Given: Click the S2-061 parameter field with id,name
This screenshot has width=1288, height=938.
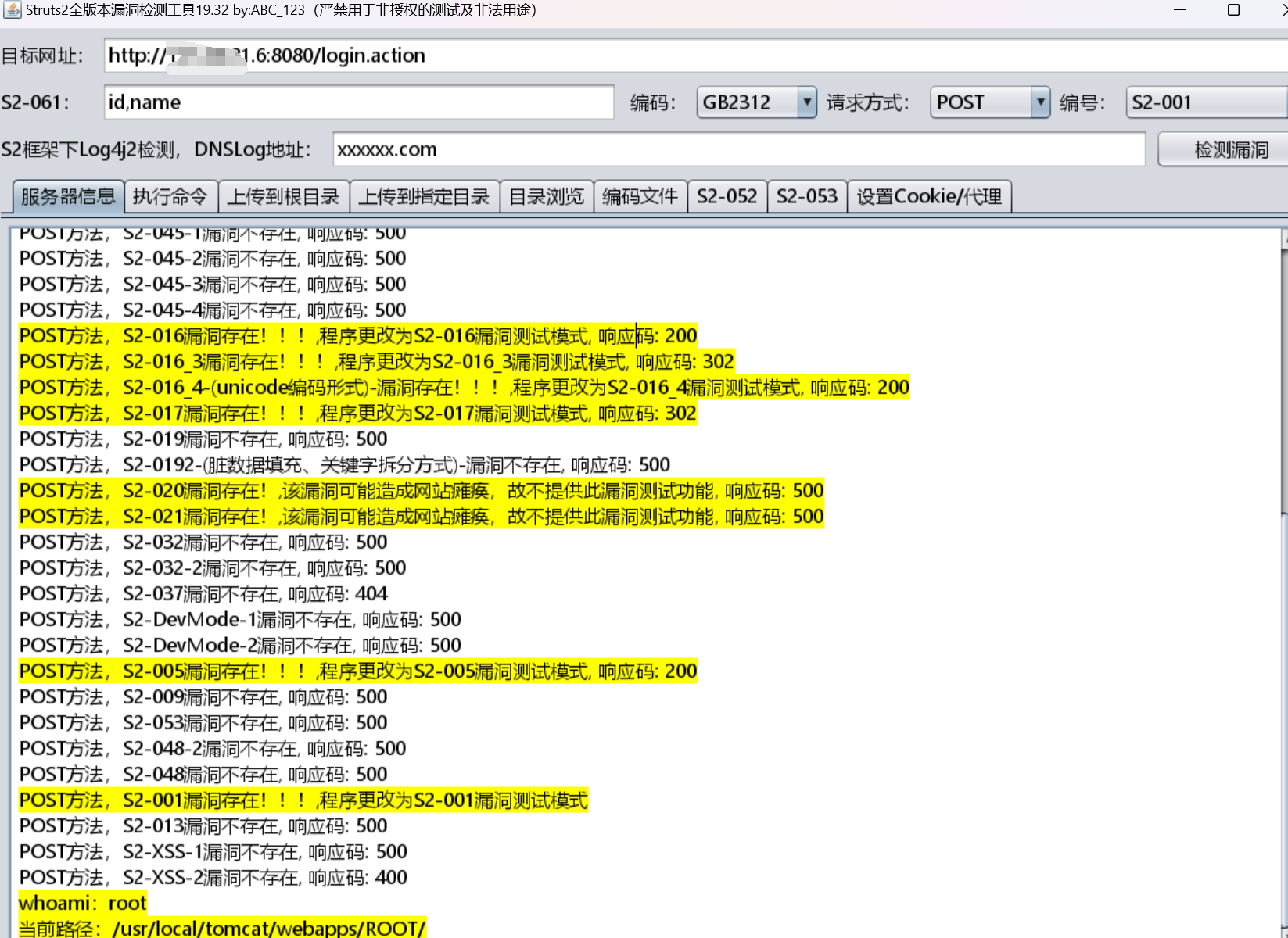Looking at the screenshot, I should point(358,102).
